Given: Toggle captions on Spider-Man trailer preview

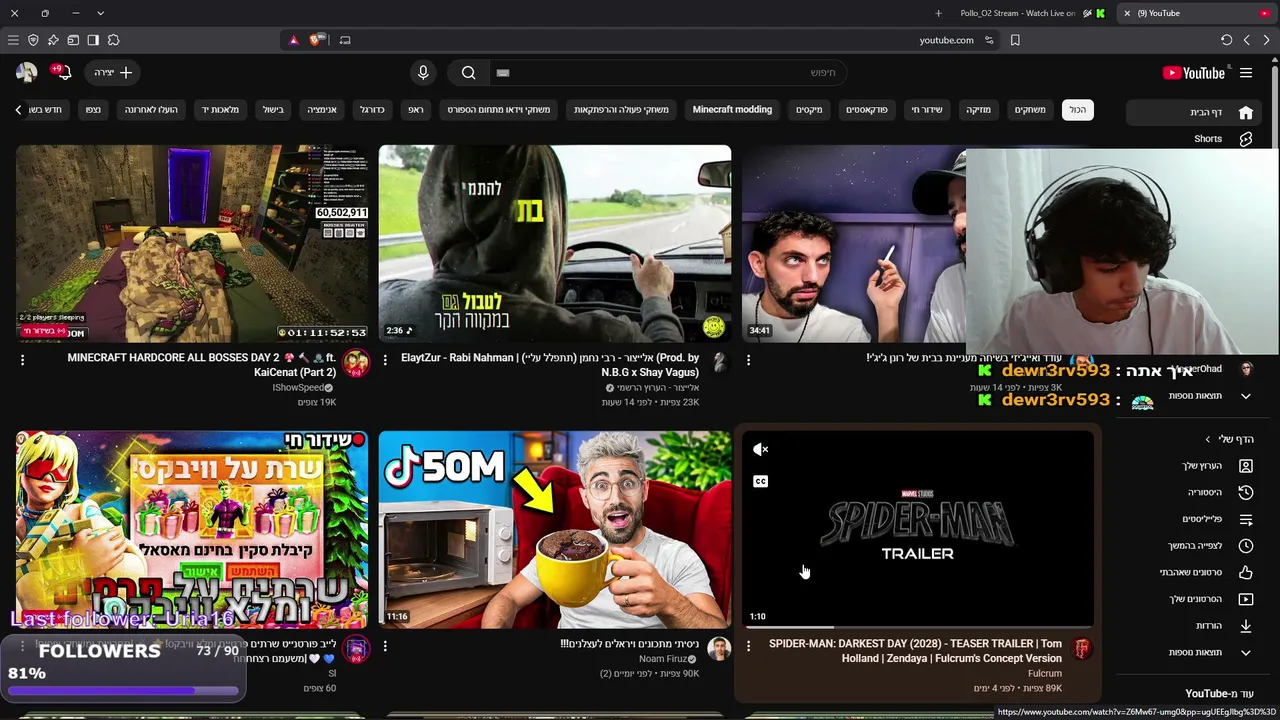Looking at the screenshot, I should (x=760, y=481).
